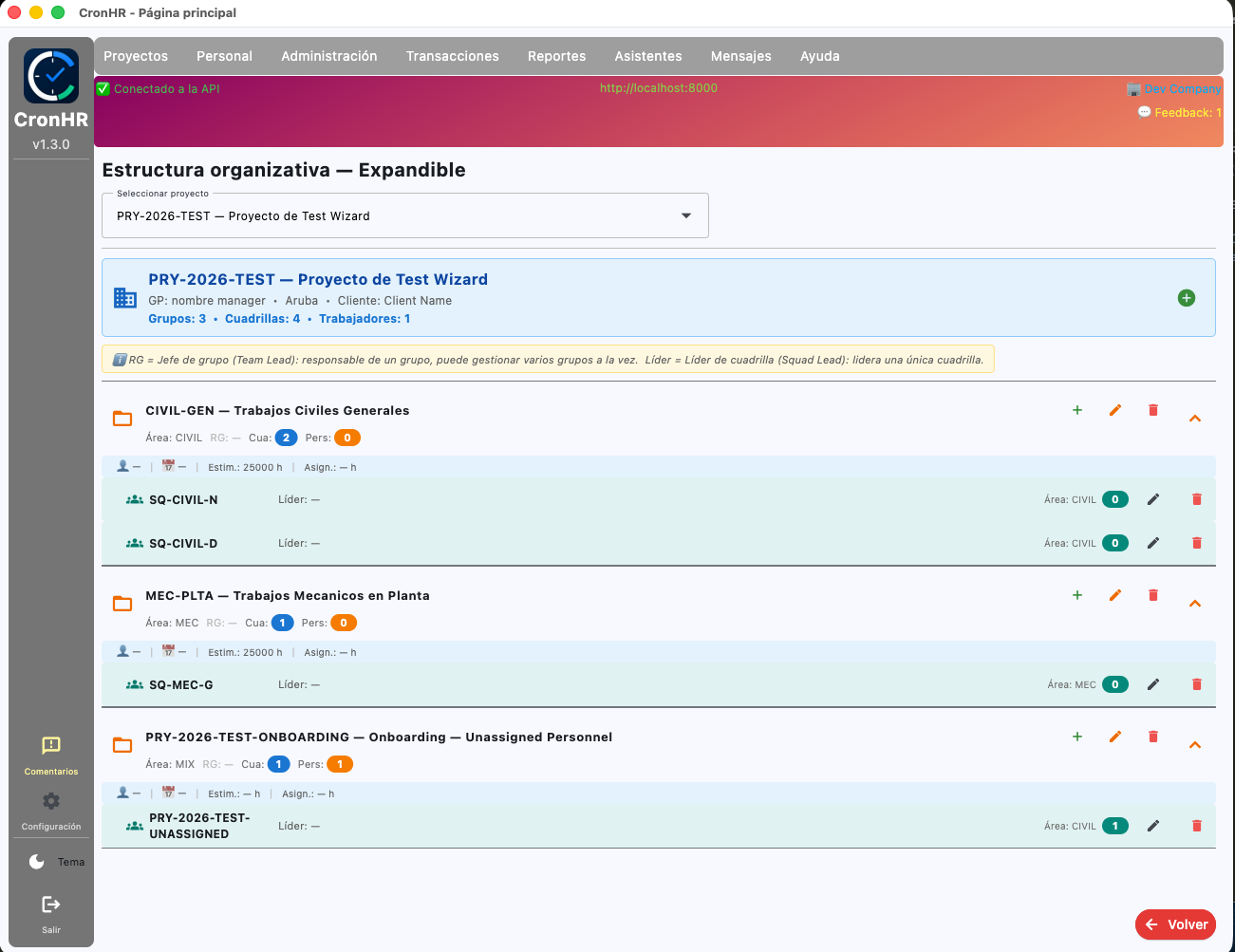Image resolution: width=1235 pixels, height=952 pixels.
Task: Collapse the MEC-PLTA group chevron
Action: coord(1195,604)
